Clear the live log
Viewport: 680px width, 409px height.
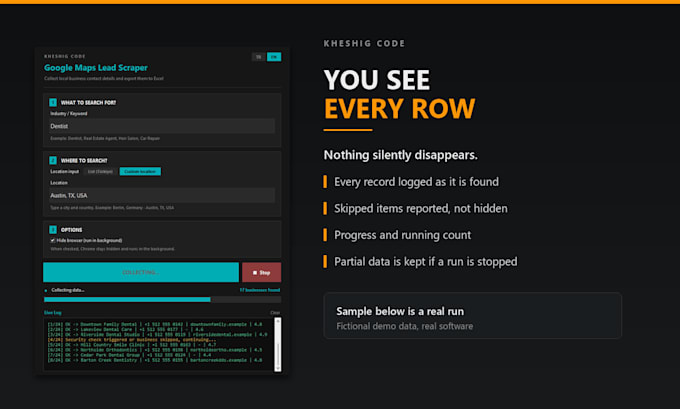(275, 313)
